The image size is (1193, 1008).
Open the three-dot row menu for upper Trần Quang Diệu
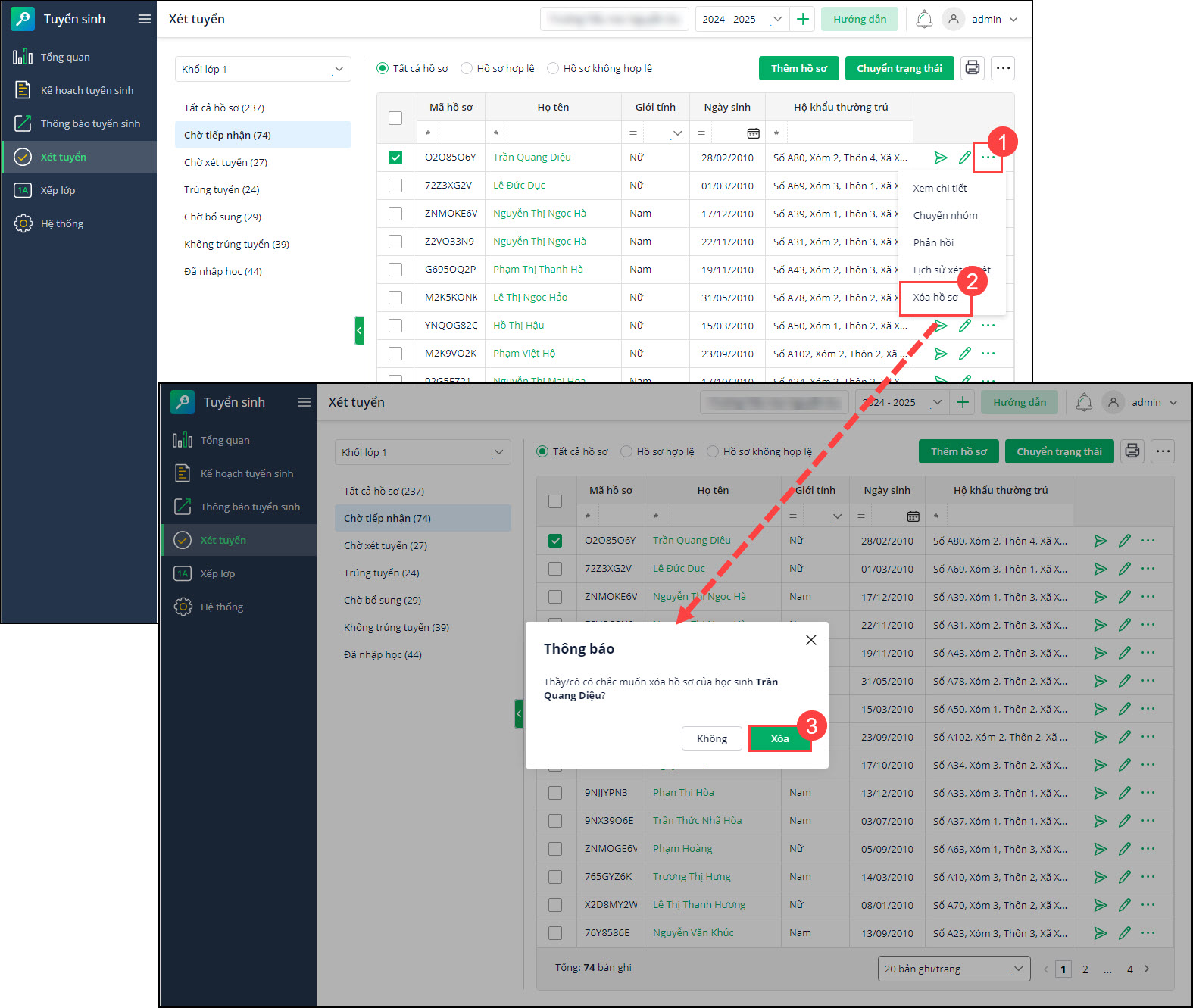(988, 158)
